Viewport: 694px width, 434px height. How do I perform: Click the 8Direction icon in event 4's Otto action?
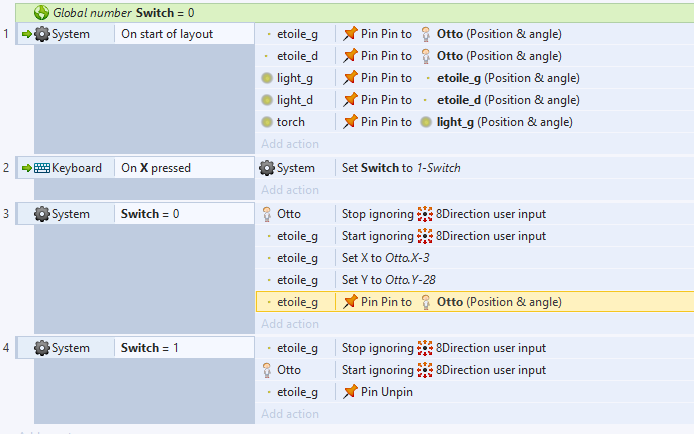click(426, 370)
